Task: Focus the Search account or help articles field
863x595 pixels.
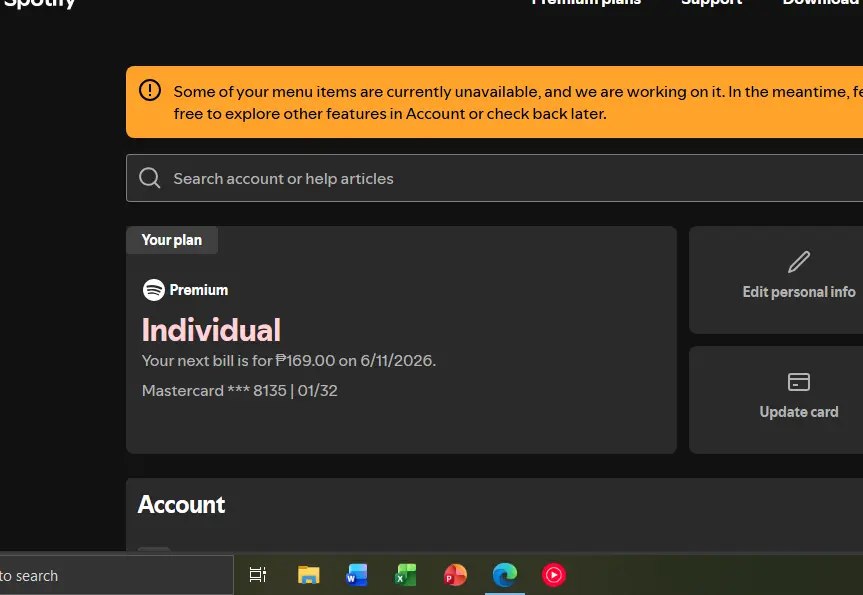Action: click(494, 178)
